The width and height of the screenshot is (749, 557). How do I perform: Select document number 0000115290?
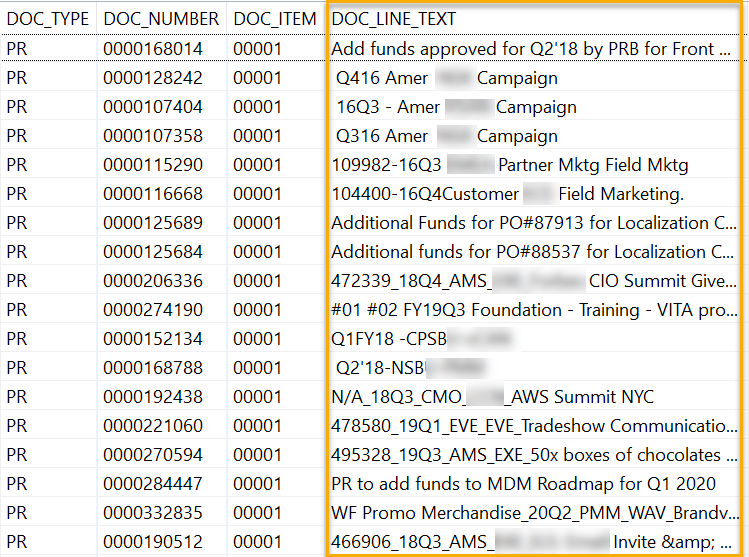click(153, 165)
